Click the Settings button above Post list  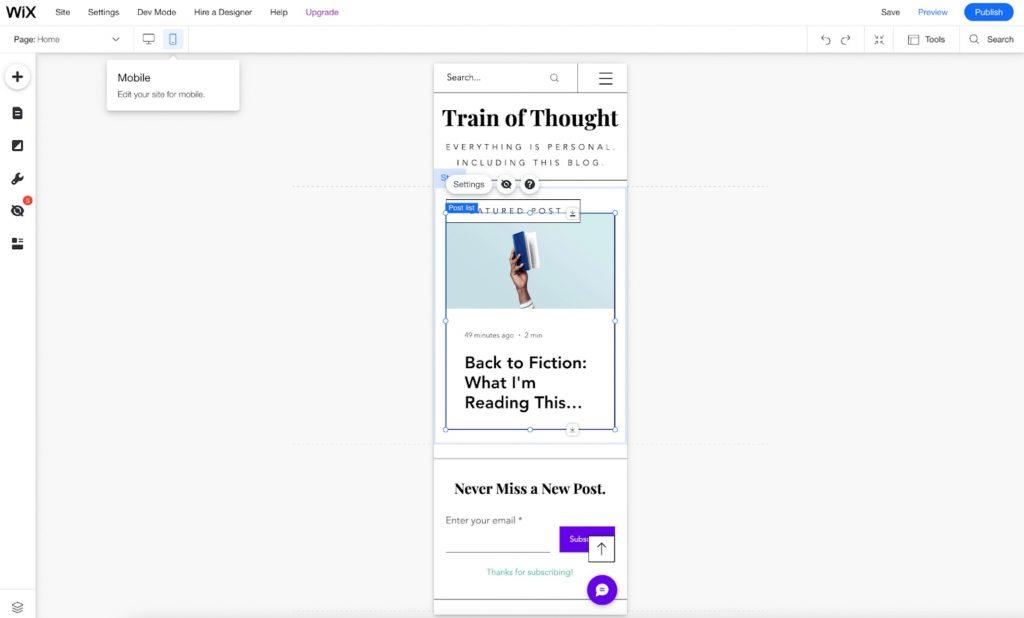click(x=468, y=184)
